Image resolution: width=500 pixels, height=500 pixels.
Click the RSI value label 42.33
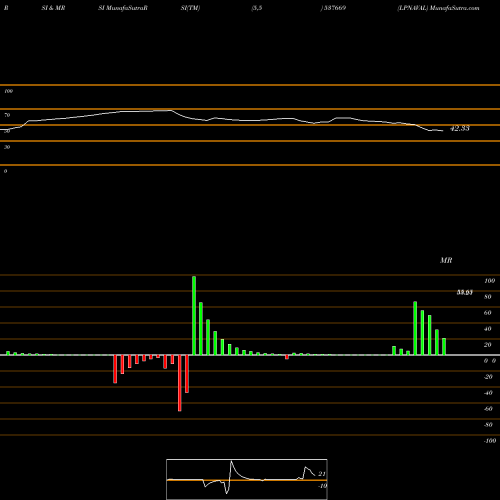pyautogui.click(x=460, y=128)
